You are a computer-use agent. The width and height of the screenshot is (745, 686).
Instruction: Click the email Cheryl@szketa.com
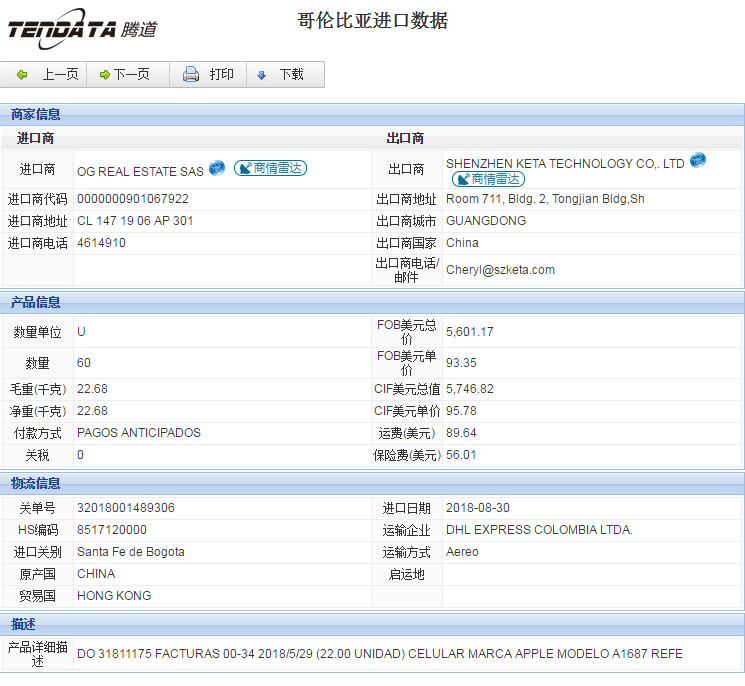point(500,270)
